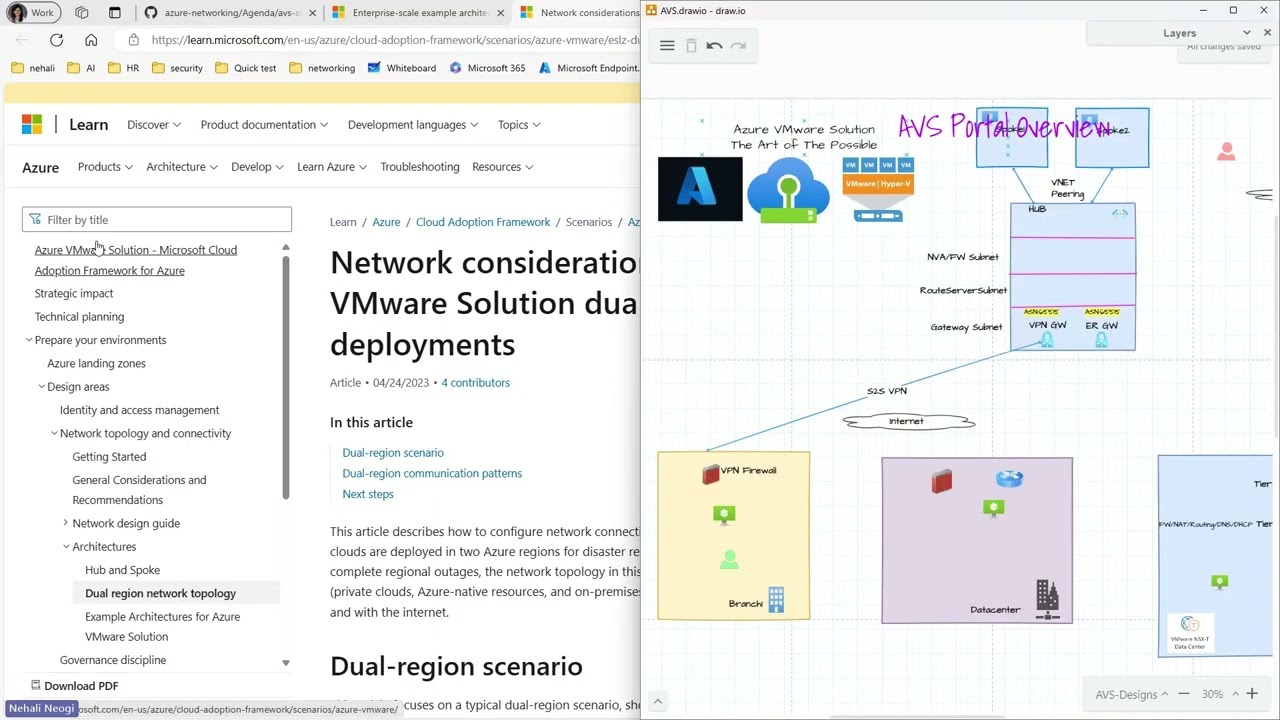
Task: Open the Microsoft 365 bookmark
Action: [488, 68]
